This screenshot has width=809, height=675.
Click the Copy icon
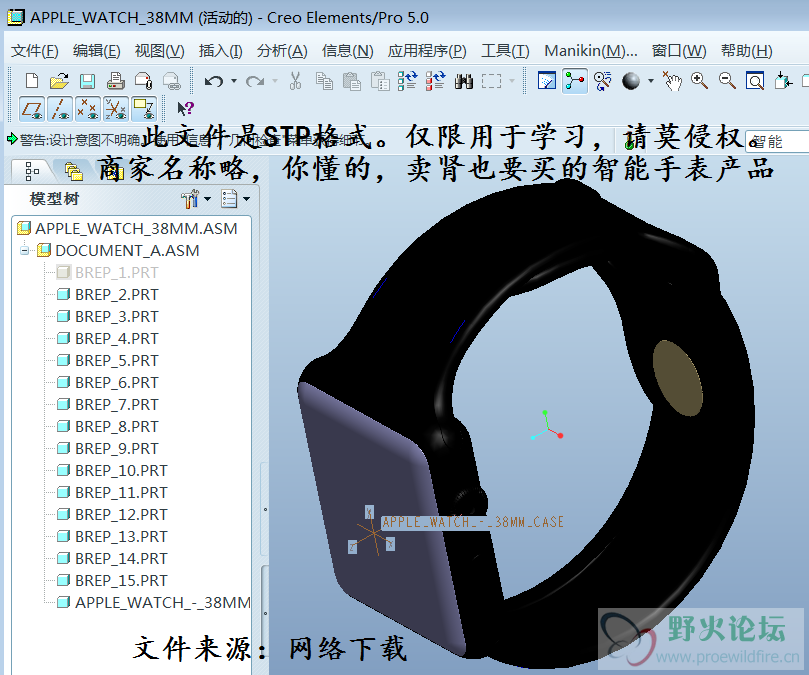coord(324,81)
